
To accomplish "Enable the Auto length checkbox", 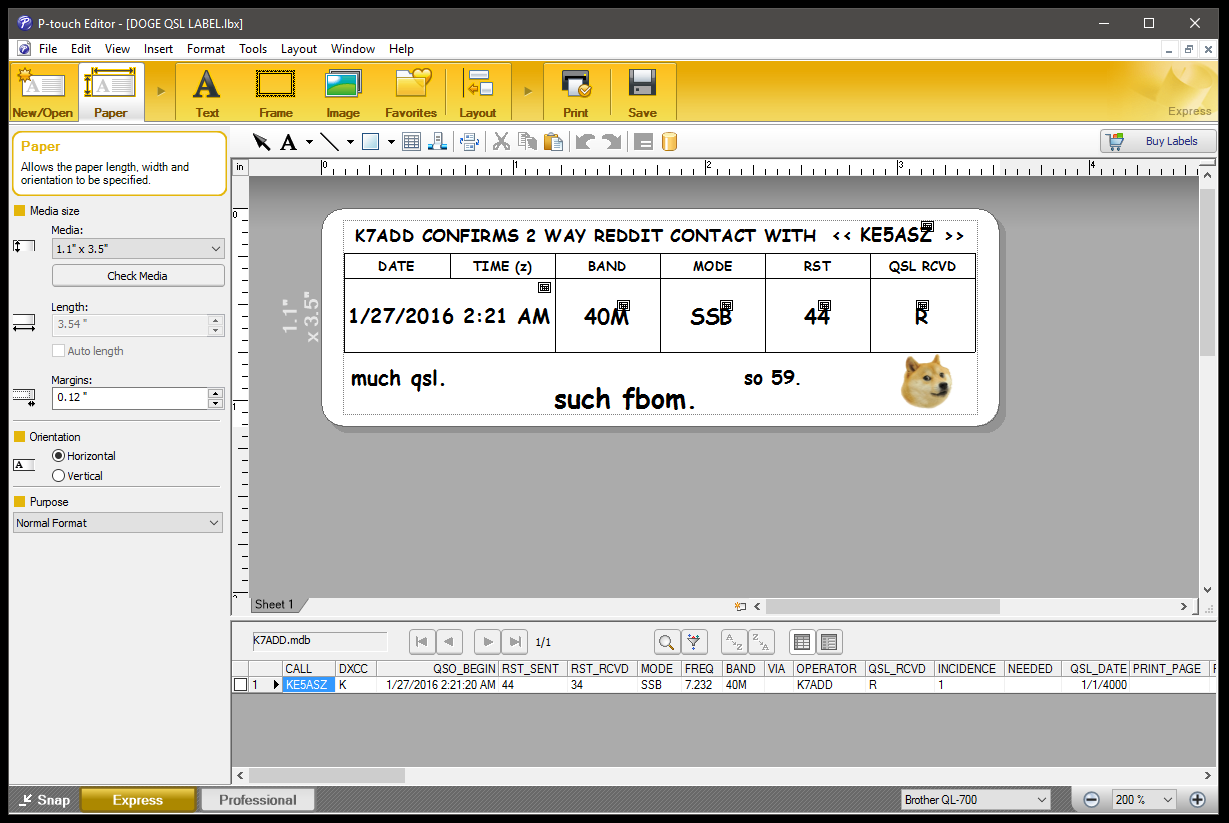I will click(x=57, y=350).
